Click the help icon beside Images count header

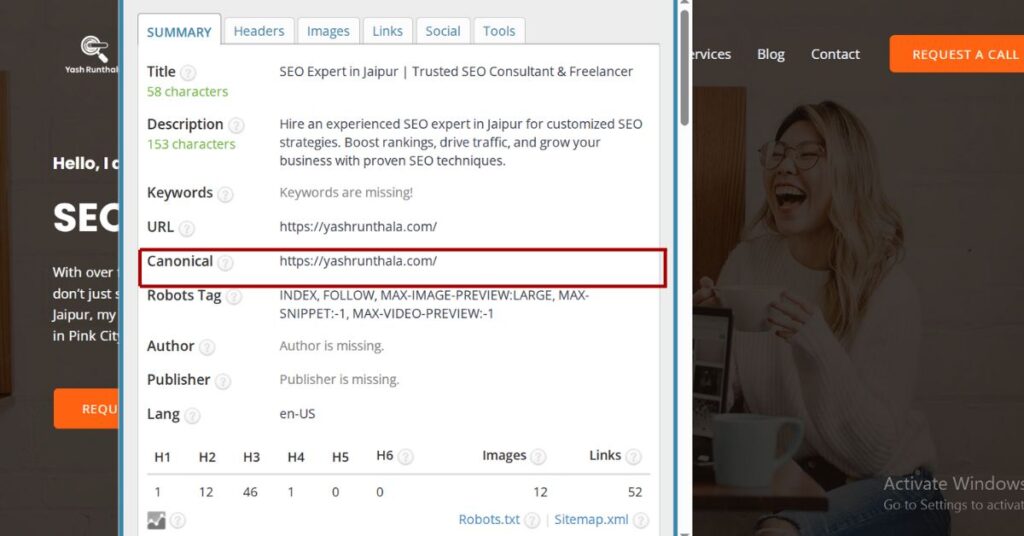pos(538,456)
